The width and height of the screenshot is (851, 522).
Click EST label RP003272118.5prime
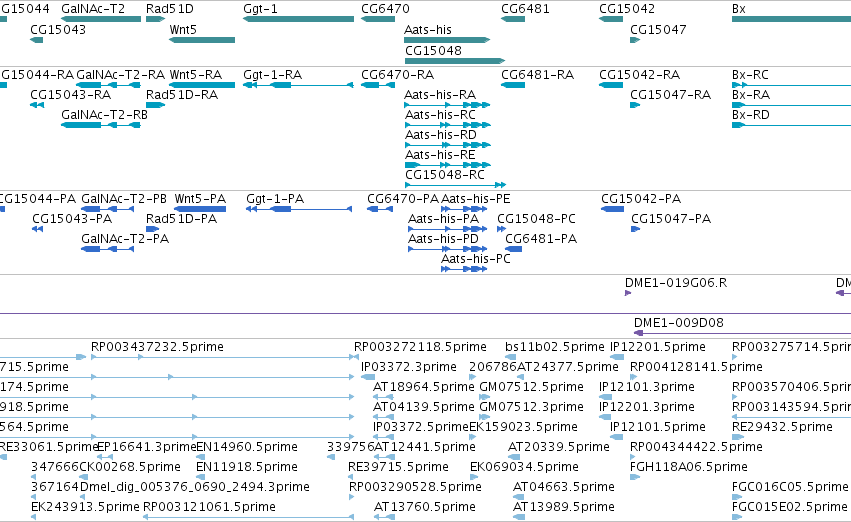coord(421,347)
